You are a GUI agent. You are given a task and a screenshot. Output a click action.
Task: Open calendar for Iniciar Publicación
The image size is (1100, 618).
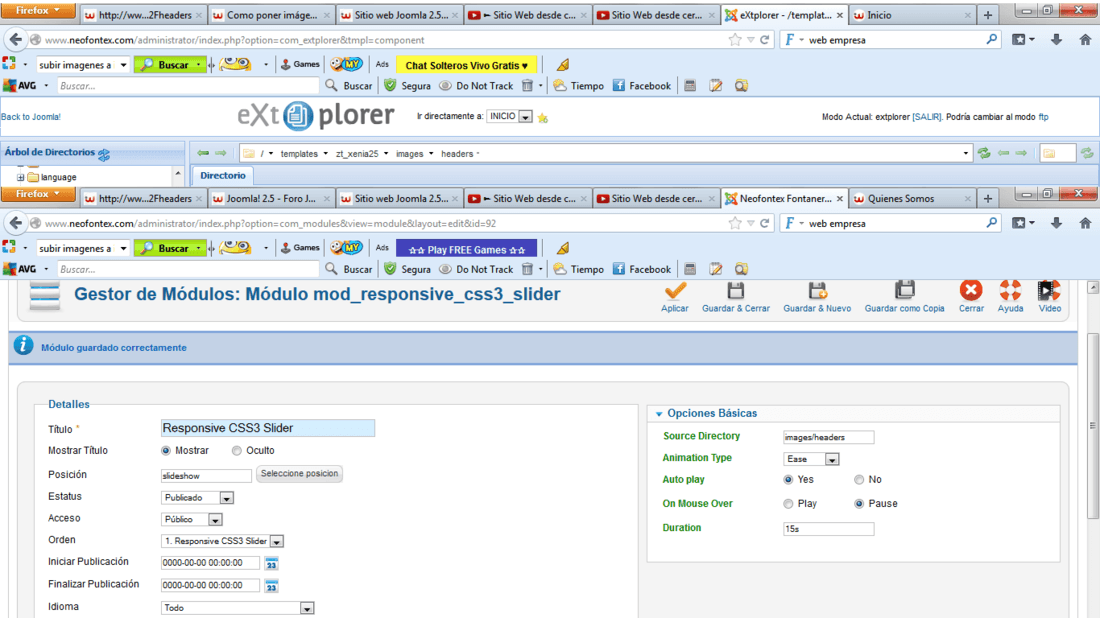pos(271,563)
